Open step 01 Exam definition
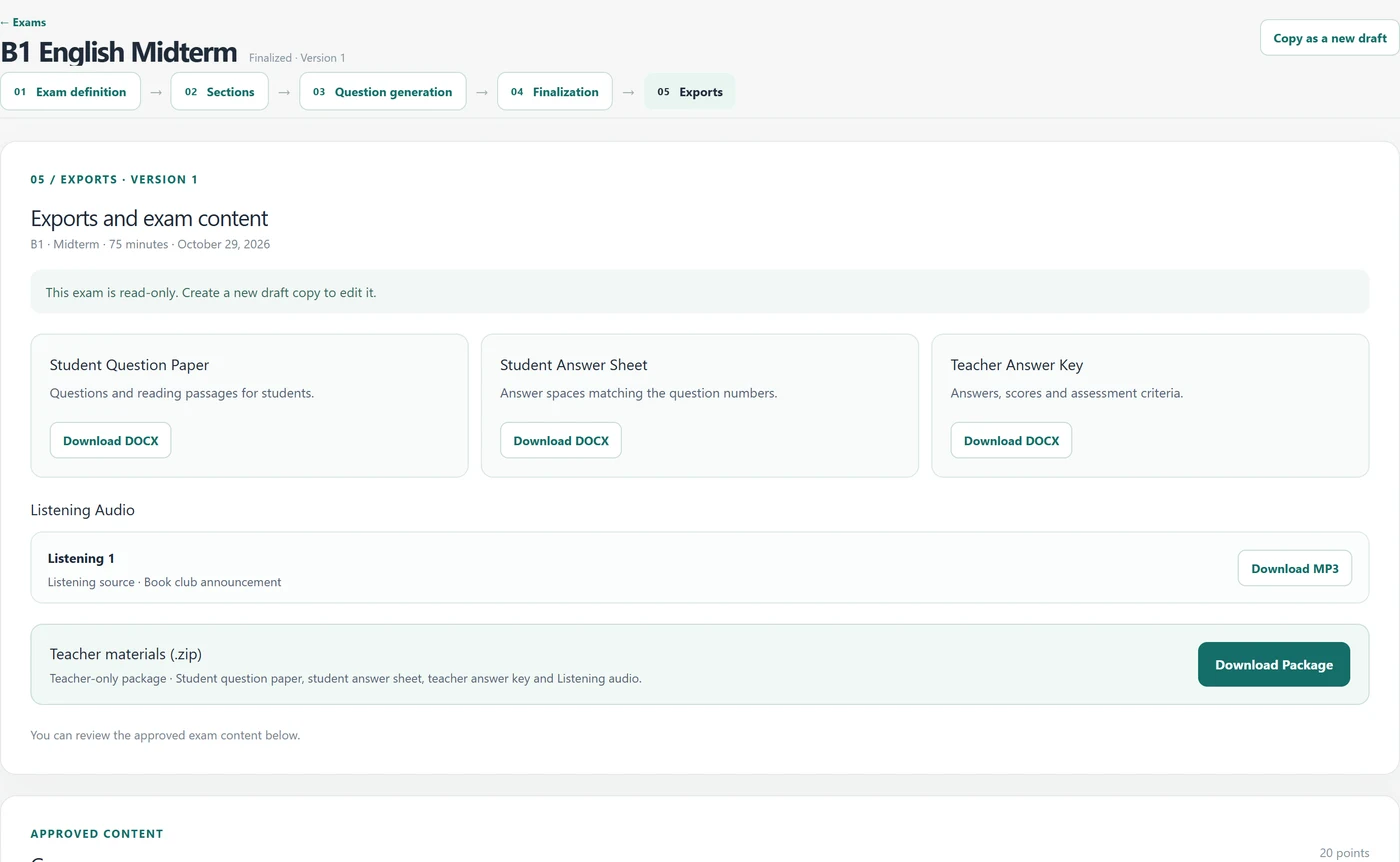This screenshot has height=862, width=1400. 70,91
